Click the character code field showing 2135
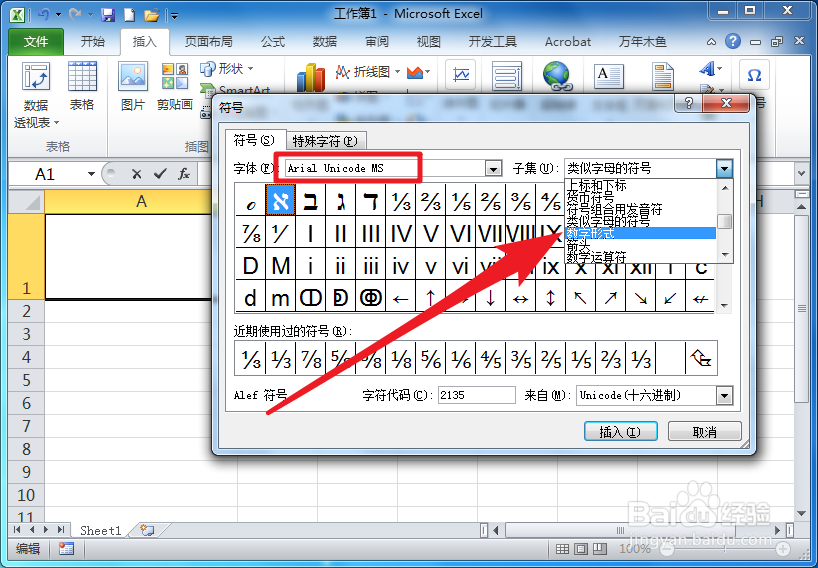 click(x=476, y=395)
